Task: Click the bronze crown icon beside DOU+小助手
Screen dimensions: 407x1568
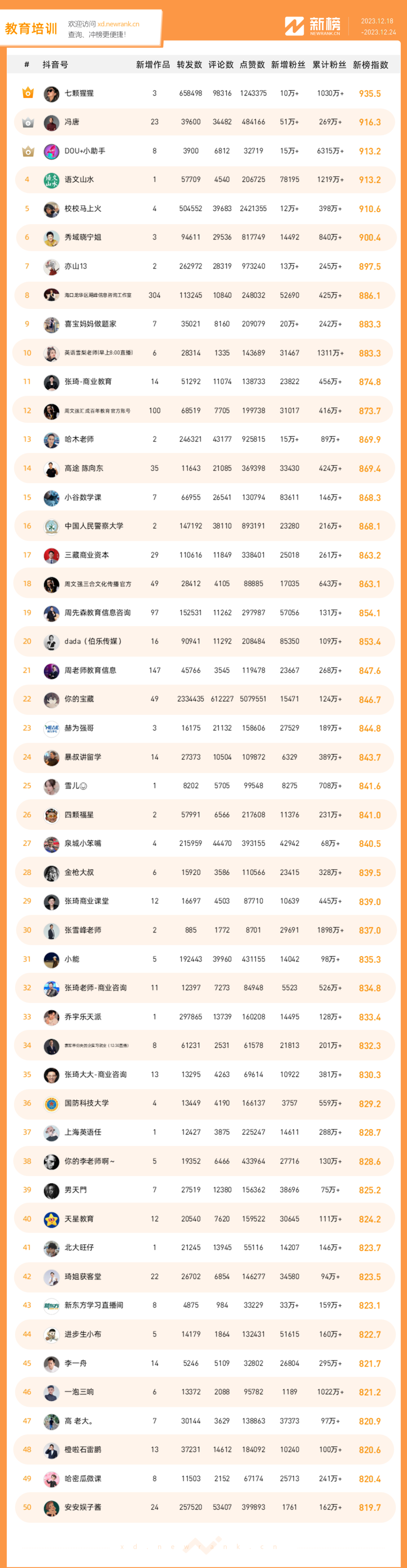Action: pos(28,151)
